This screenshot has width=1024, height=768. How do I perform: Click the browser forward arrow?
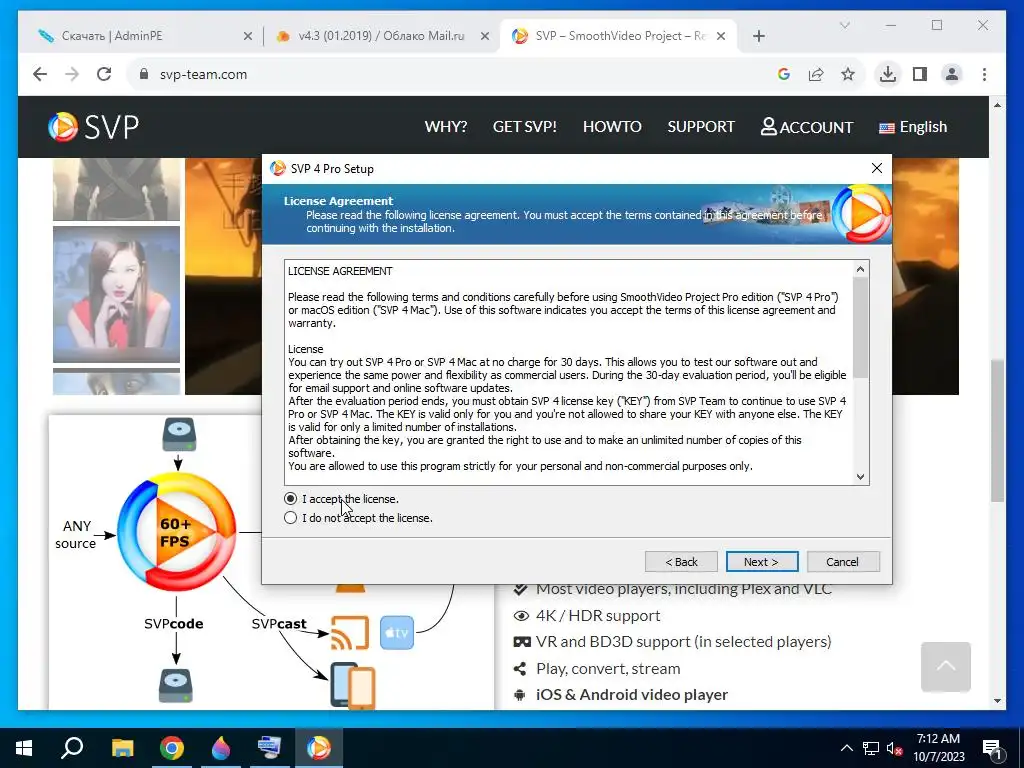(72, 74)
